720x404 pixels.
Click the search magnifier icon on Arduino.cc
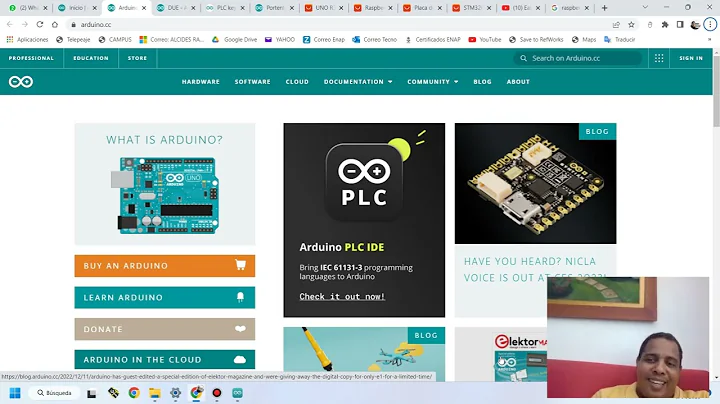tap(523, 58)
